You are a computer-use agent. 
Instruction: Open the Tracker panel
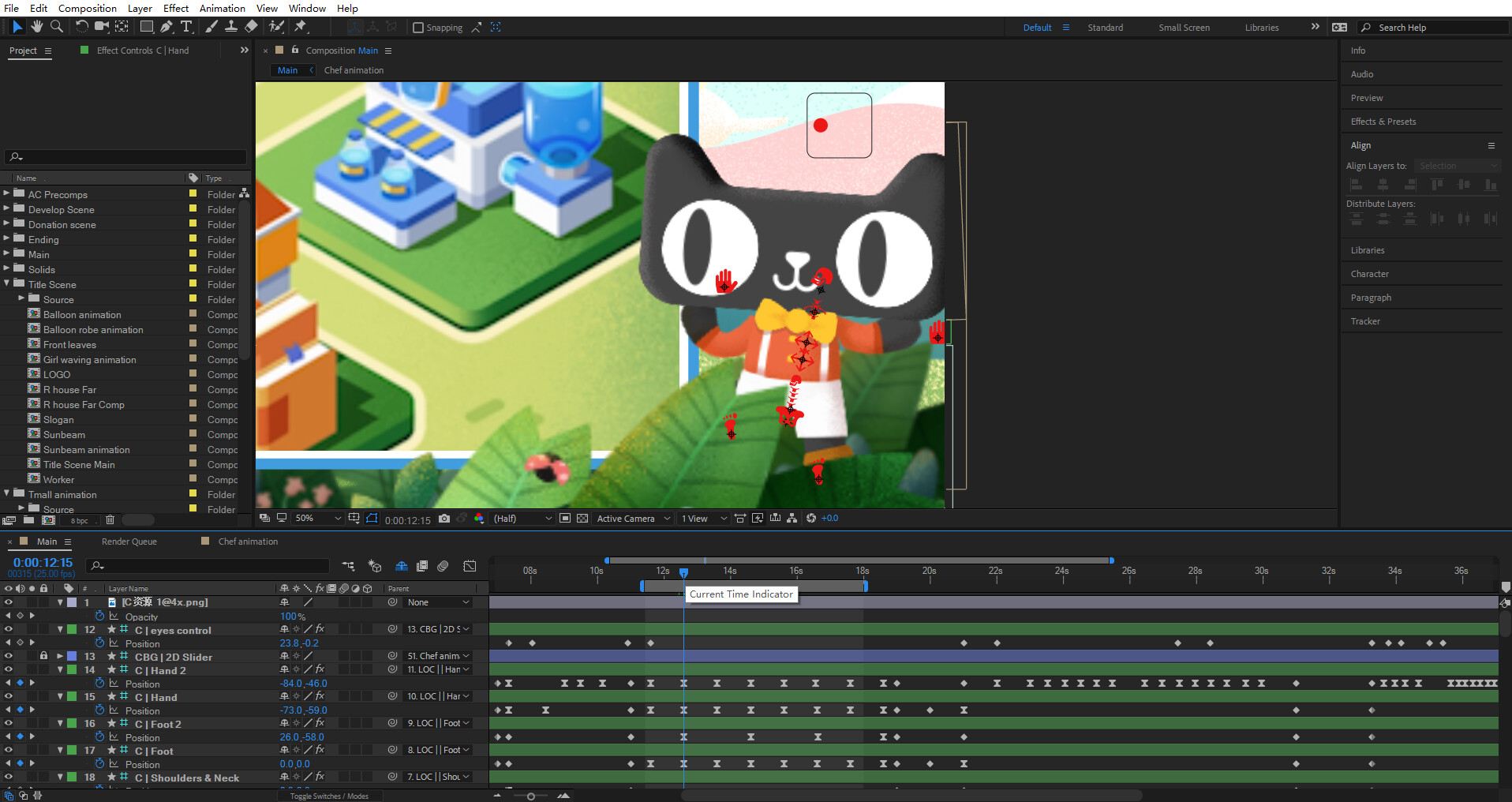click(1365, 321)
